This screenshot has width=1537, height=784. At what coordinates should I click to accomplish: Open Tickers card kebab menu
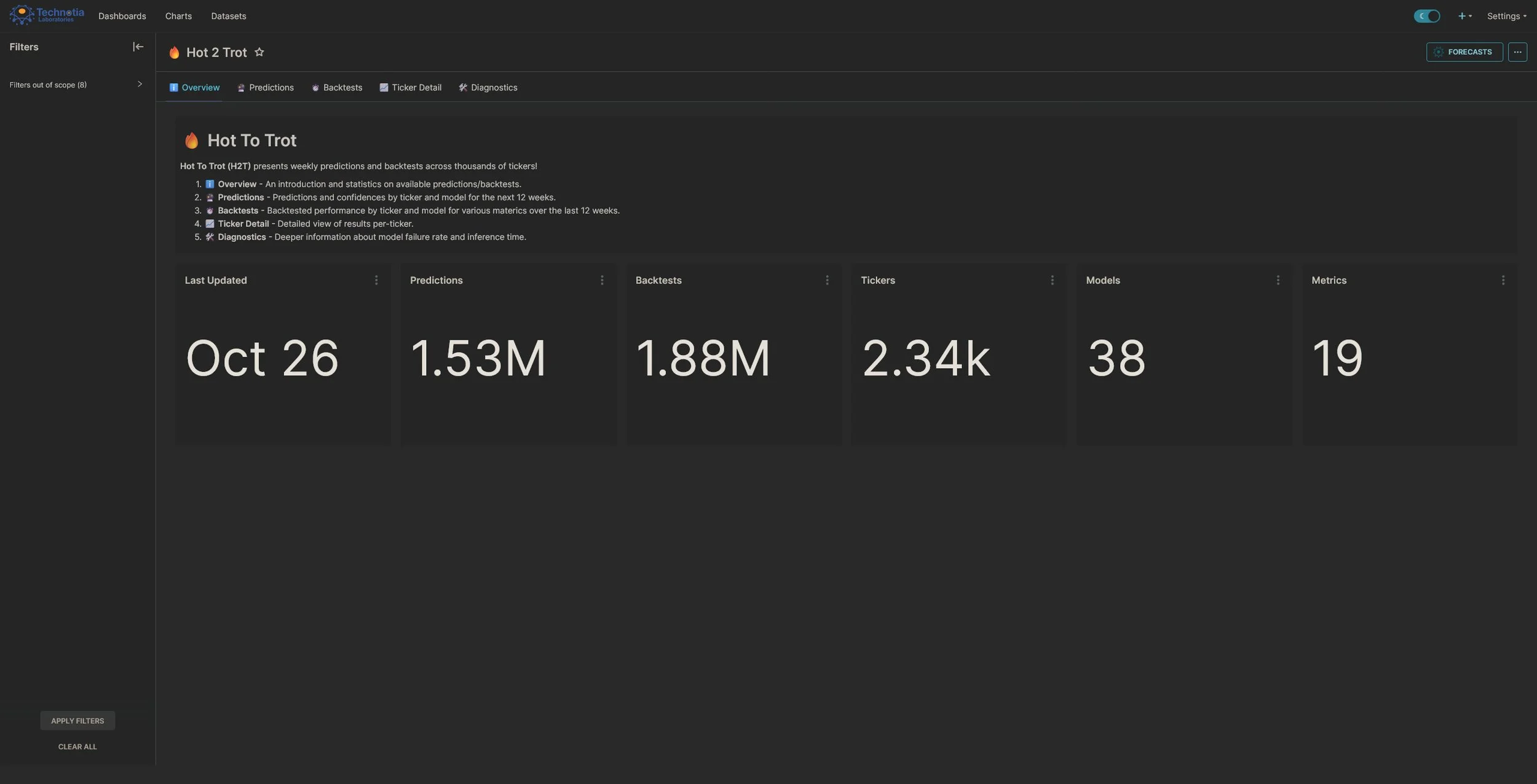pyautogui.click(x=1052, y=280)
